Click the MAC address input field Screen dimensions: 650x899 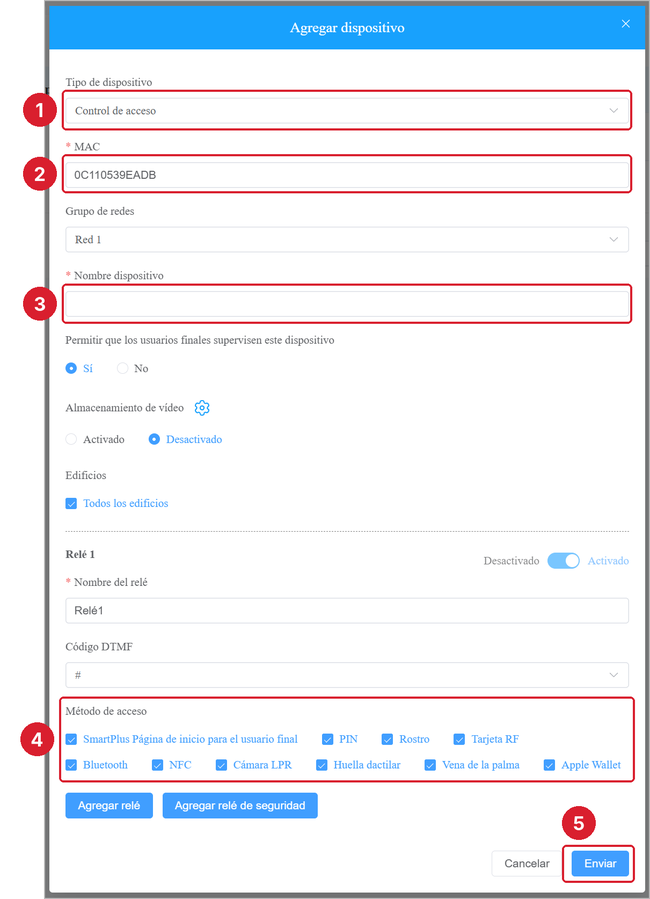347,175
